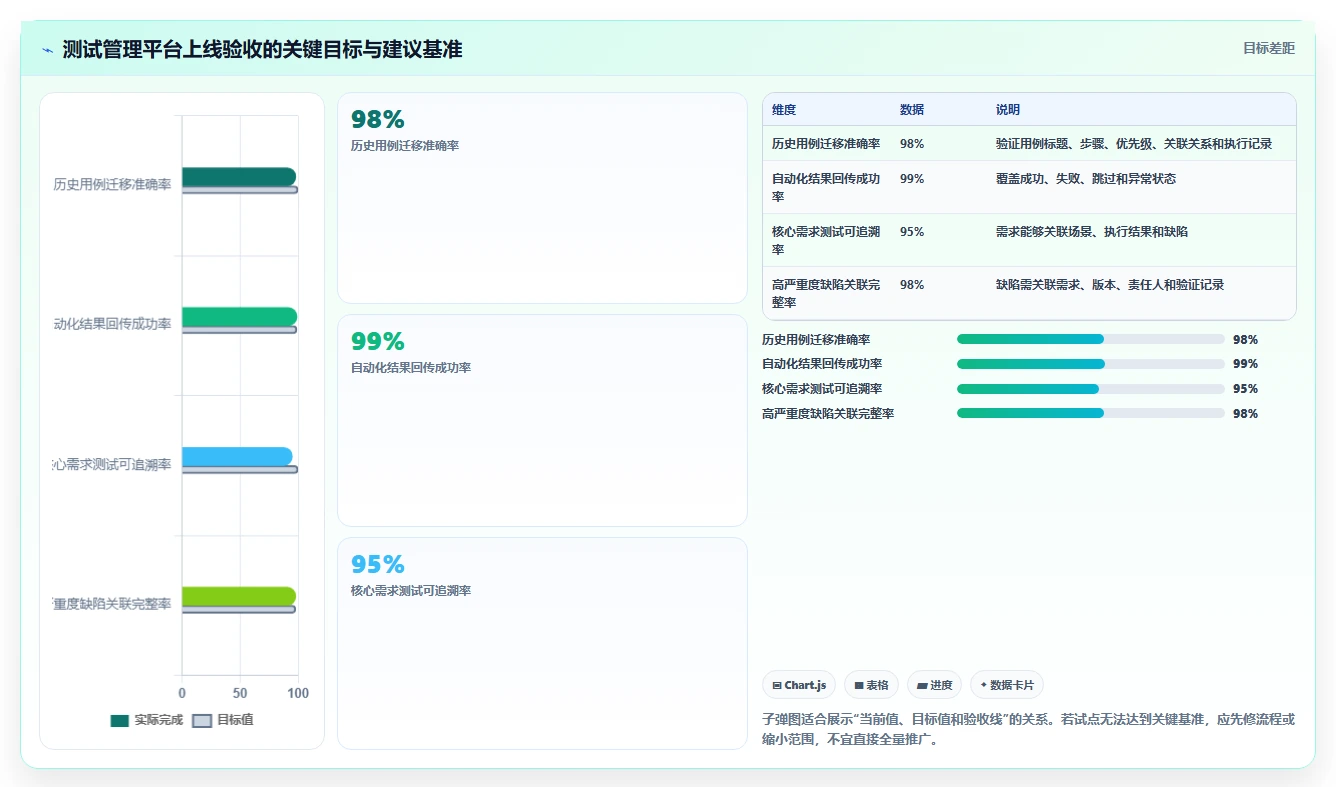Click the lime green 缺陷关联完整率 chart bar
The width and height of the screenshot is (1336, 787).
click(239, 597)
